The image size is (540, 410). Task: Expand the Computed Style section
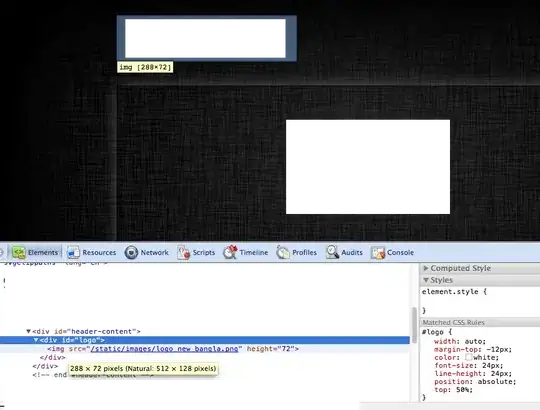tap(426, 268)
